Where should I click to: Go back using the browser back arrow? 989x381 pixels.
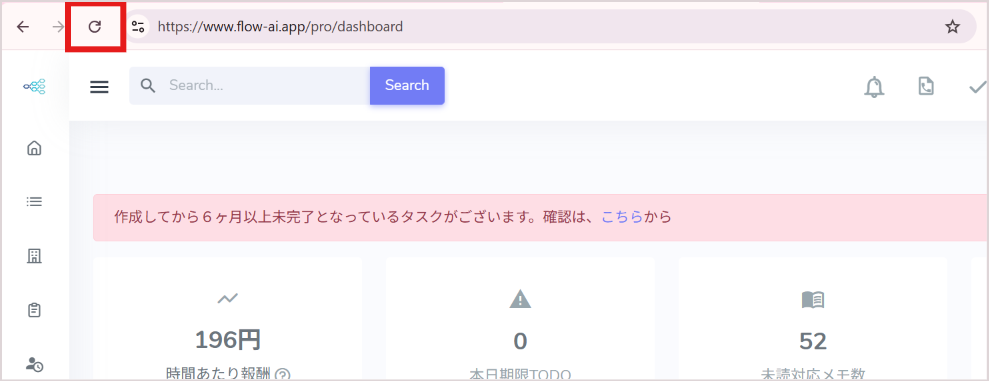click(23, 26)
